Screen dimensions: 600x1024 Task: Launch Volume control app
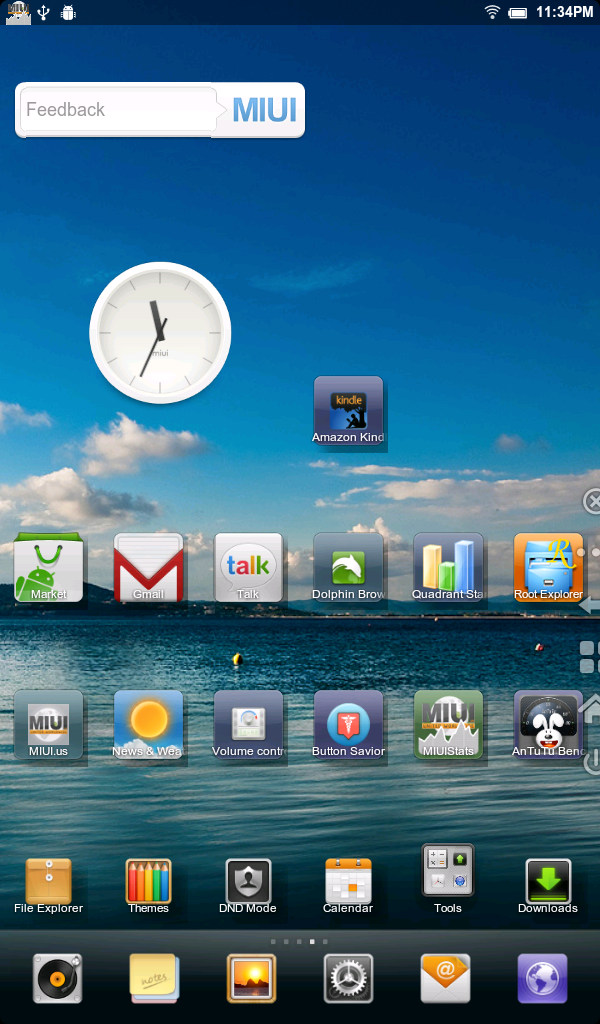pyautogui.click(x=248, y=725)
